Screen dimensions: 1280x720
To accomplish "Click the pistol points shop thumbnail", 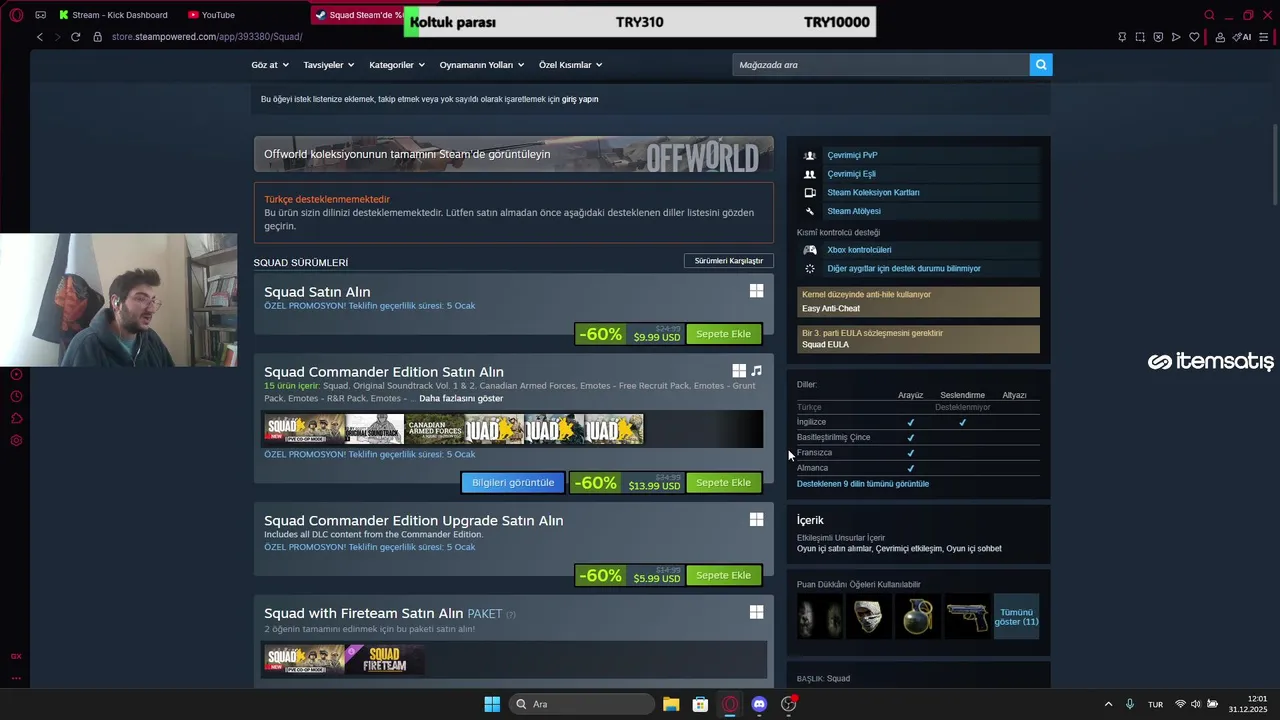I will tap(967, 617).
